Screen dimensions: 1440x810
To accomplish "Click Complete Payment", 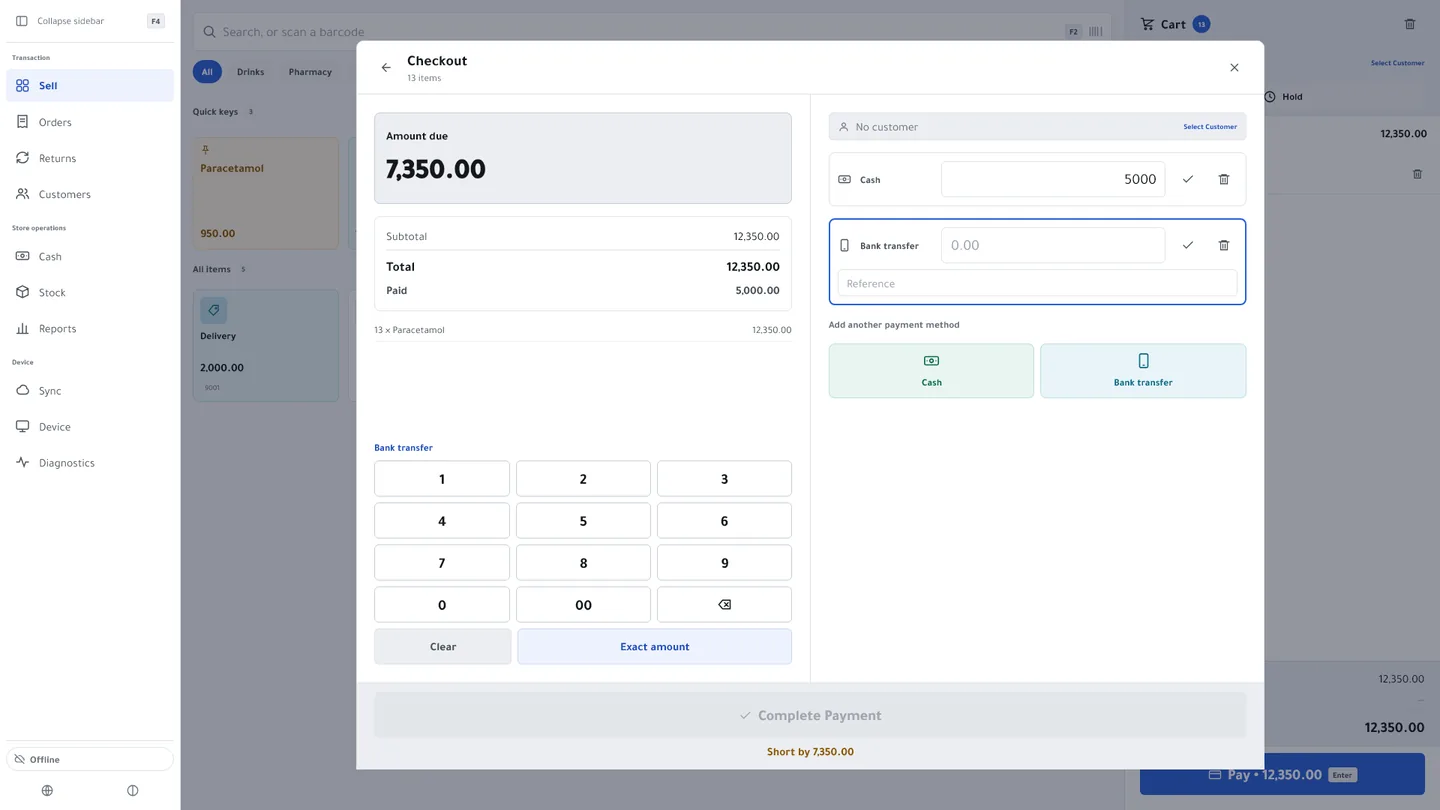I will click(x=810, y=716).
